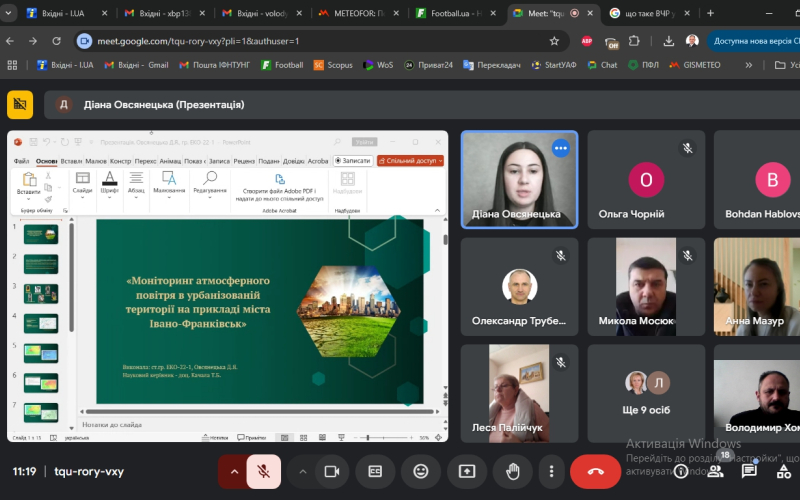Viewport: 800px width, 500px height.
Task: Show the participants list with 18 badge
Action: coord(715,470)
